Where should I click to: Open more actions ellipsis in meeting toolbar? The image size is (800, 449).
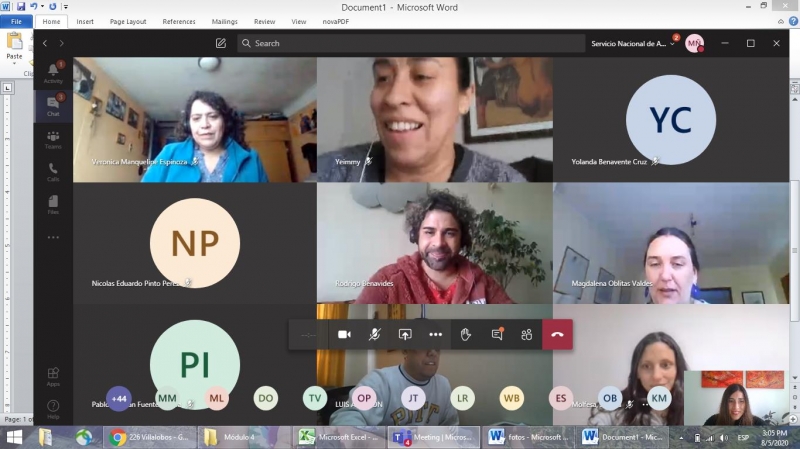435,335
